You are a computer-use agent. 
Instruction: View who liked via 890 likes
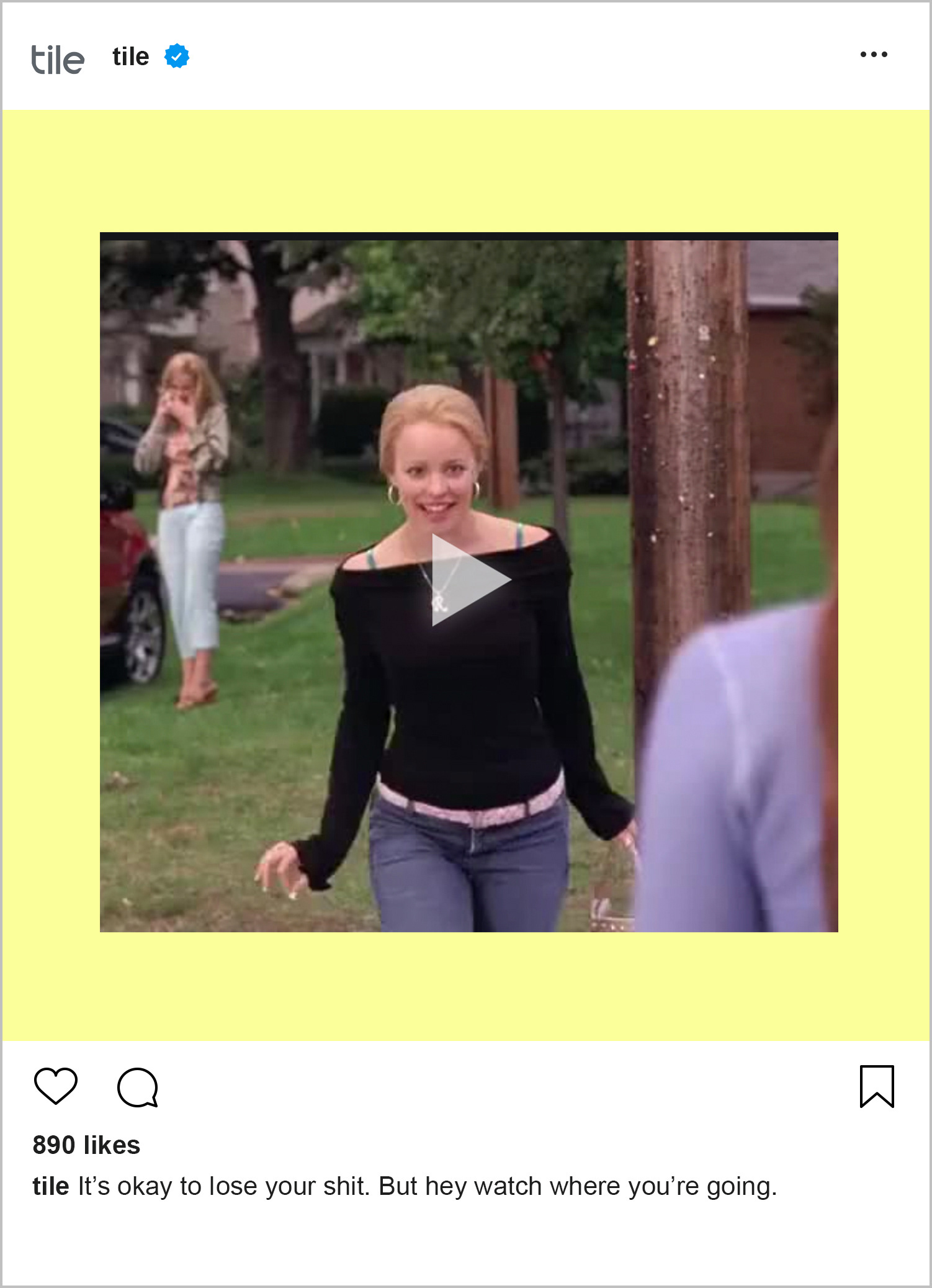tap(86, 1145)
